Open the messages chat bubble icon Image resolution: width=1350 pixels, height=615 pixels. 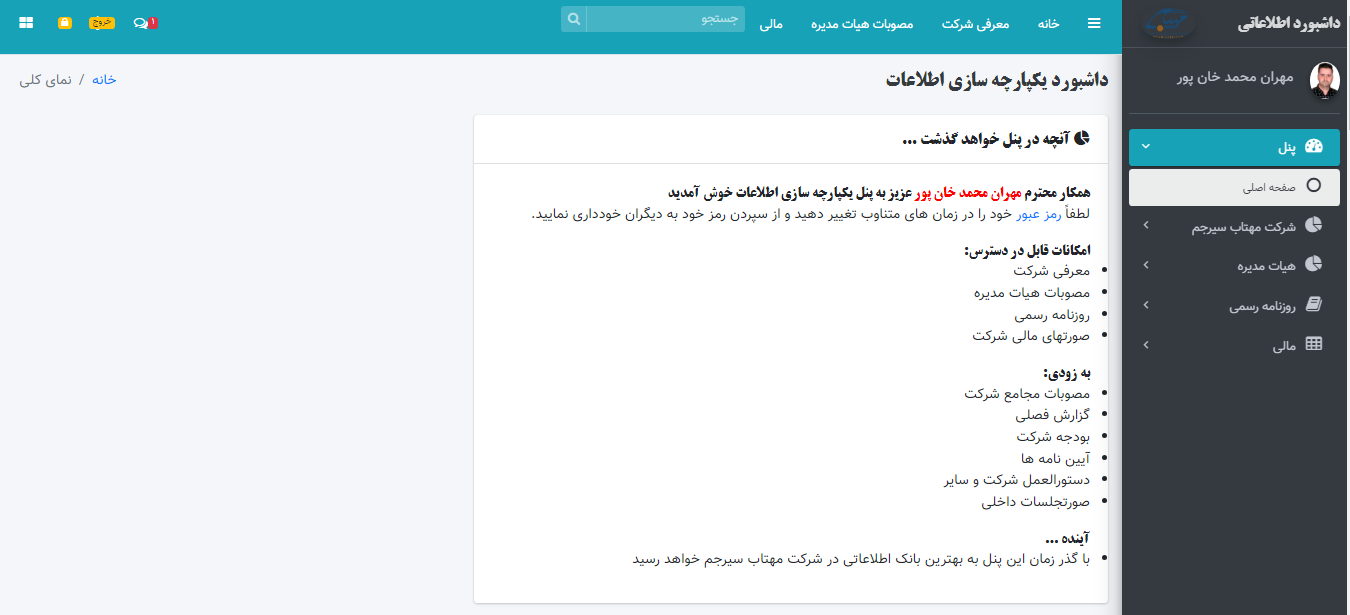coord(141,23)
